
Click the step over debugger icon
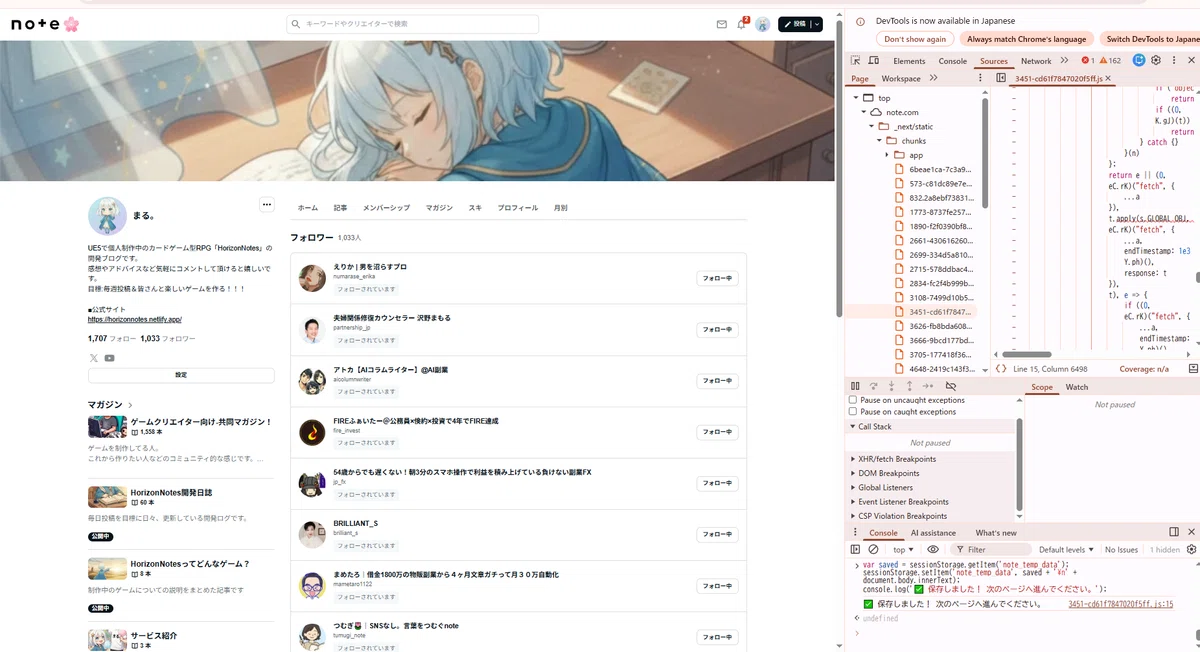873,386
